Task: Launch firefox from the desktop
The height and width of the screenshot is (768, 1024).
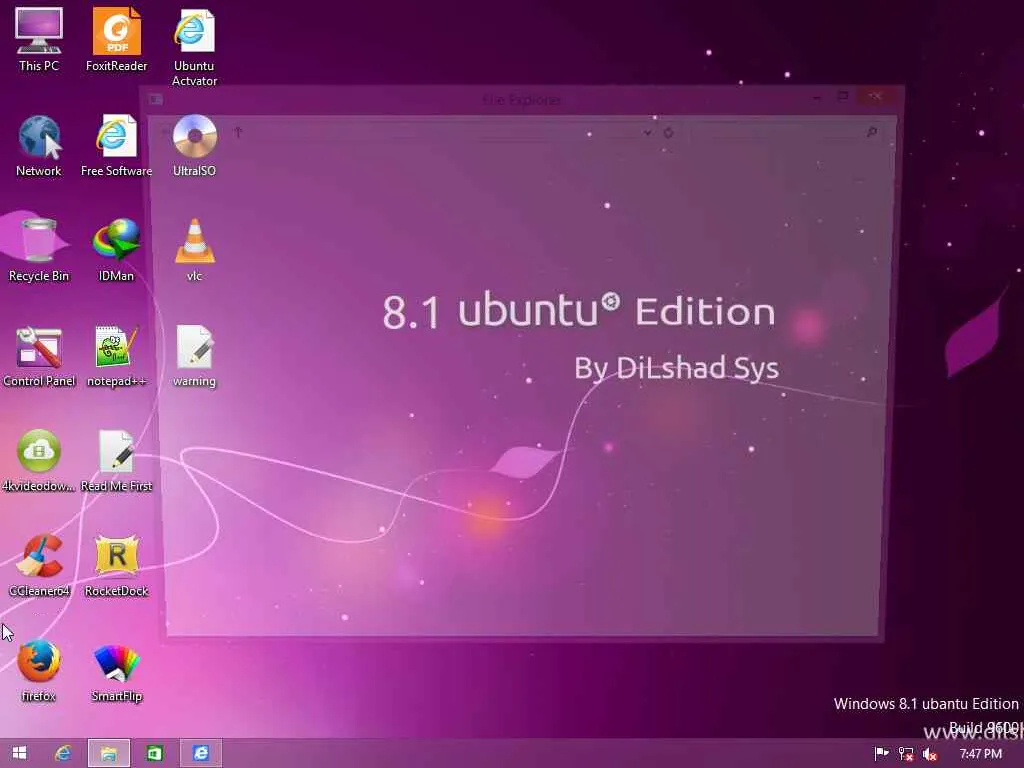Action: [x=39, y=671]
